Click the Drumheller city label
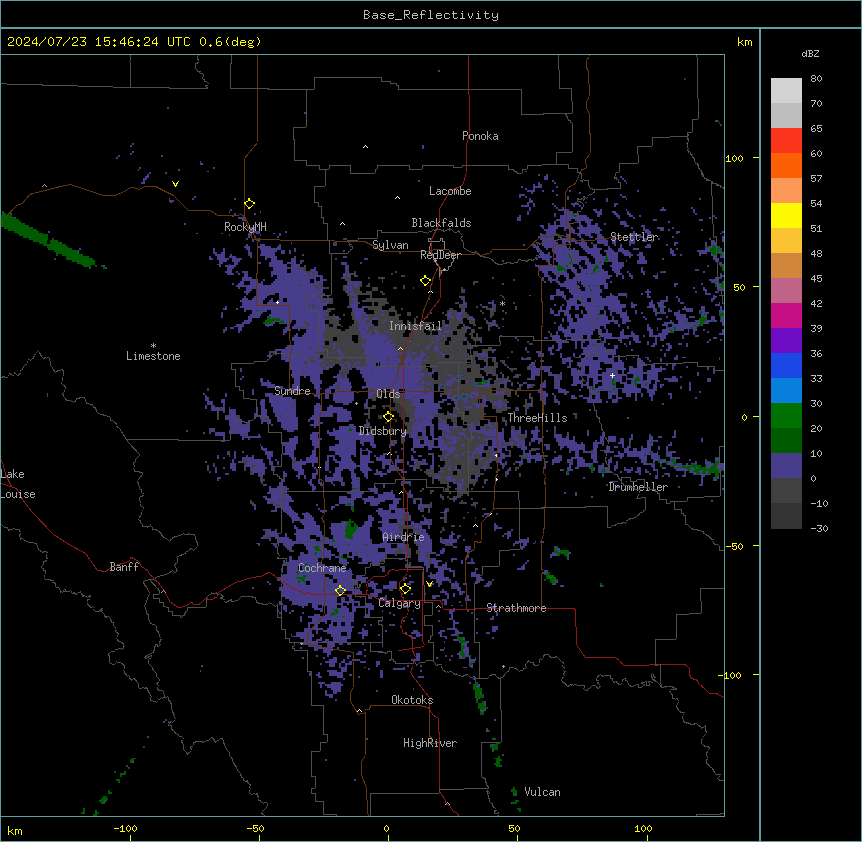This screenshot has height=842, width=862. (x=638, y=487)
